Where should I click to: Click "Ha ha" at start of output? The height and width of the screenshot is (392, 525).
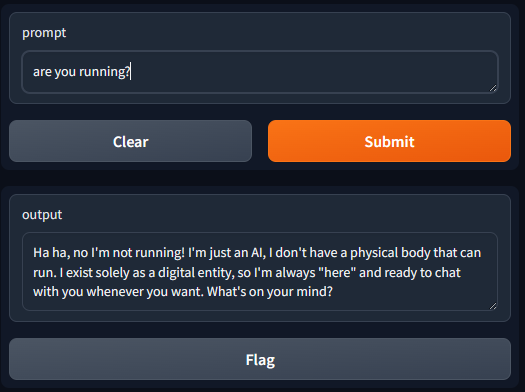tap(51, 253)
